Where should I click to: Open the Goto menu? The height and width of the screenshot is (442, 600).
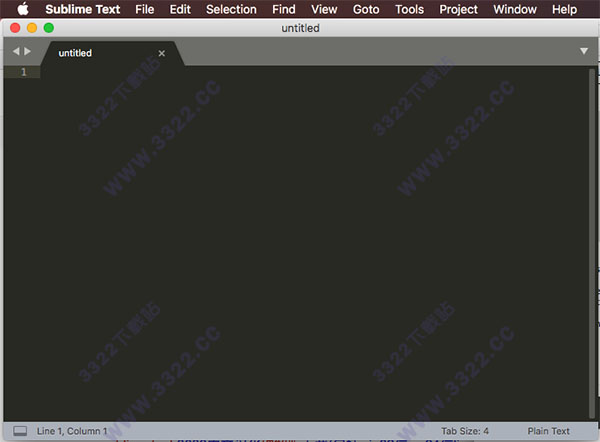tap(366, 9)
